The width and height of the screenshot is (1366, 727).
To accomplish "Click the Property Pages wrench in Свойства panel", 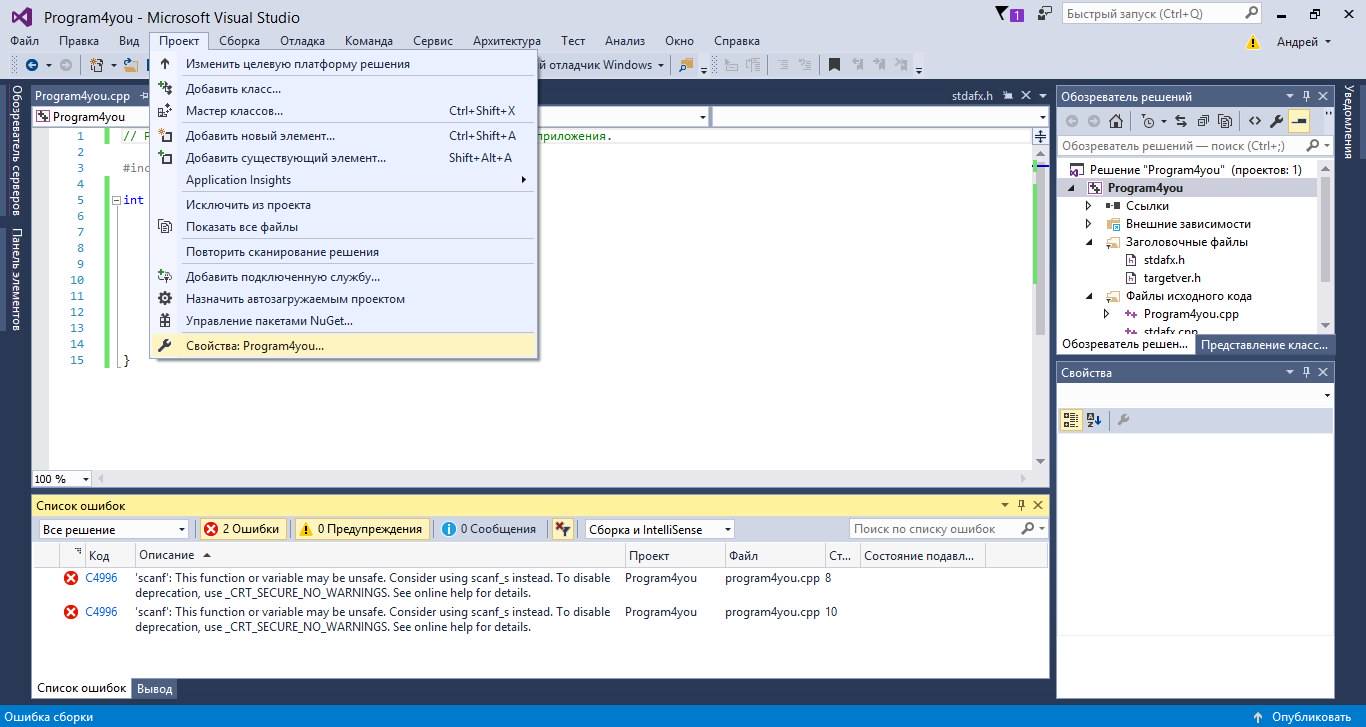I will (x=1123, y=420).
